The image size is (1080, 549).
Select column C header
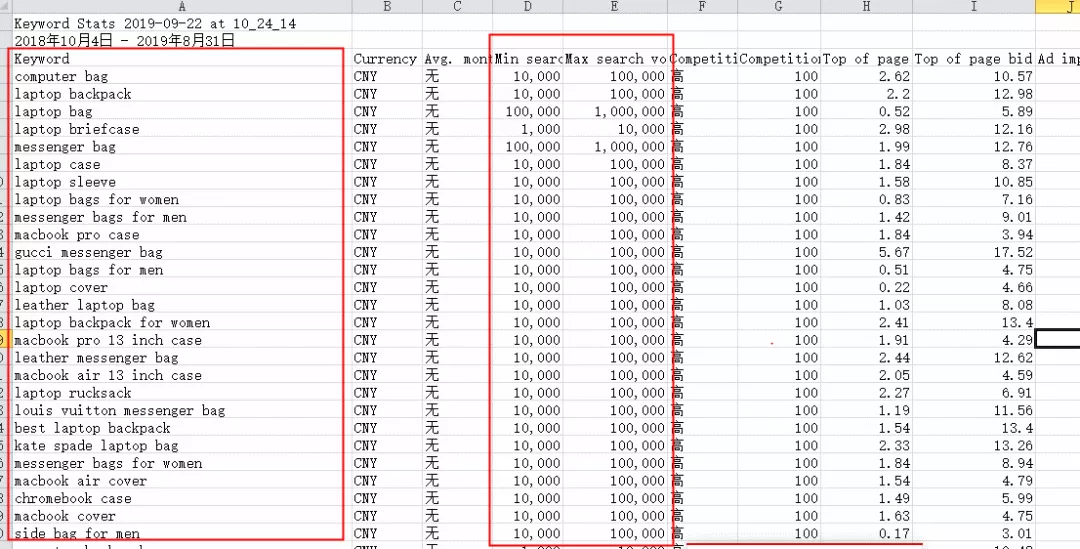coord(457,6)
